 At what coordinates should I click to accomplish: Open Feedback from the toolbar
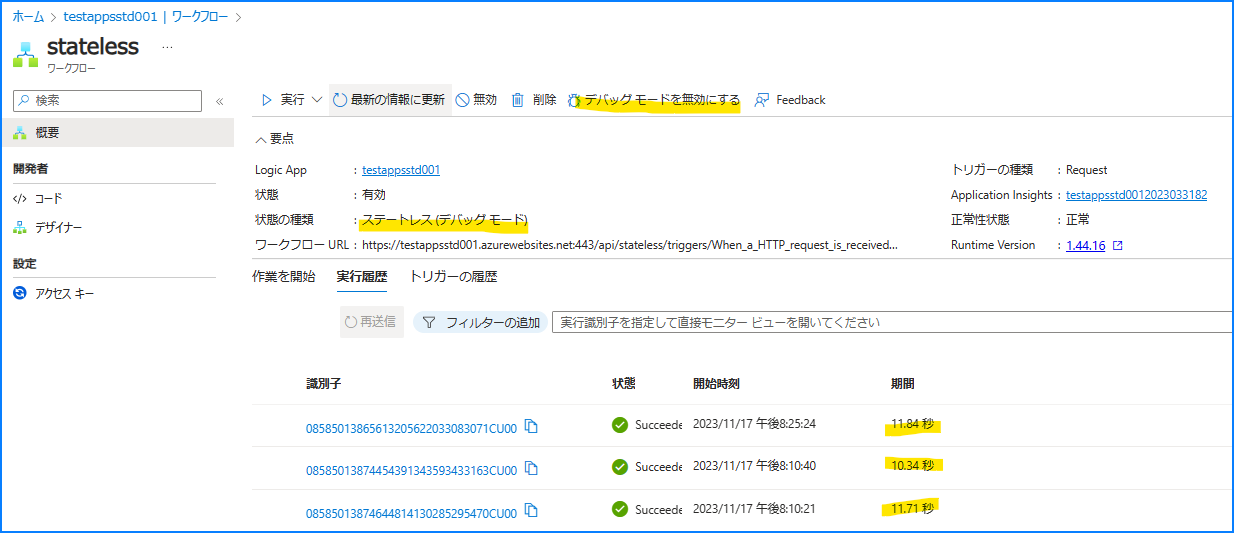click(x=790, y=100)
